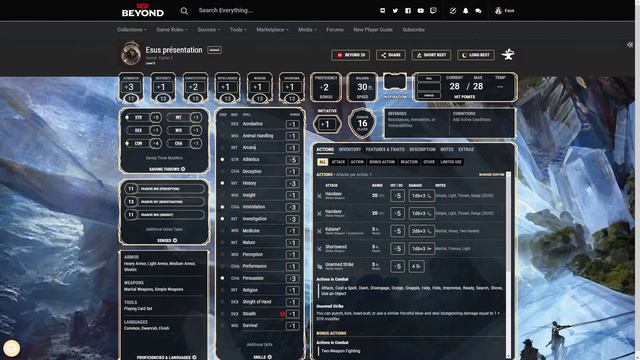
Task: Toggle Persuasion skill proficiency dot
Action: 222,278
